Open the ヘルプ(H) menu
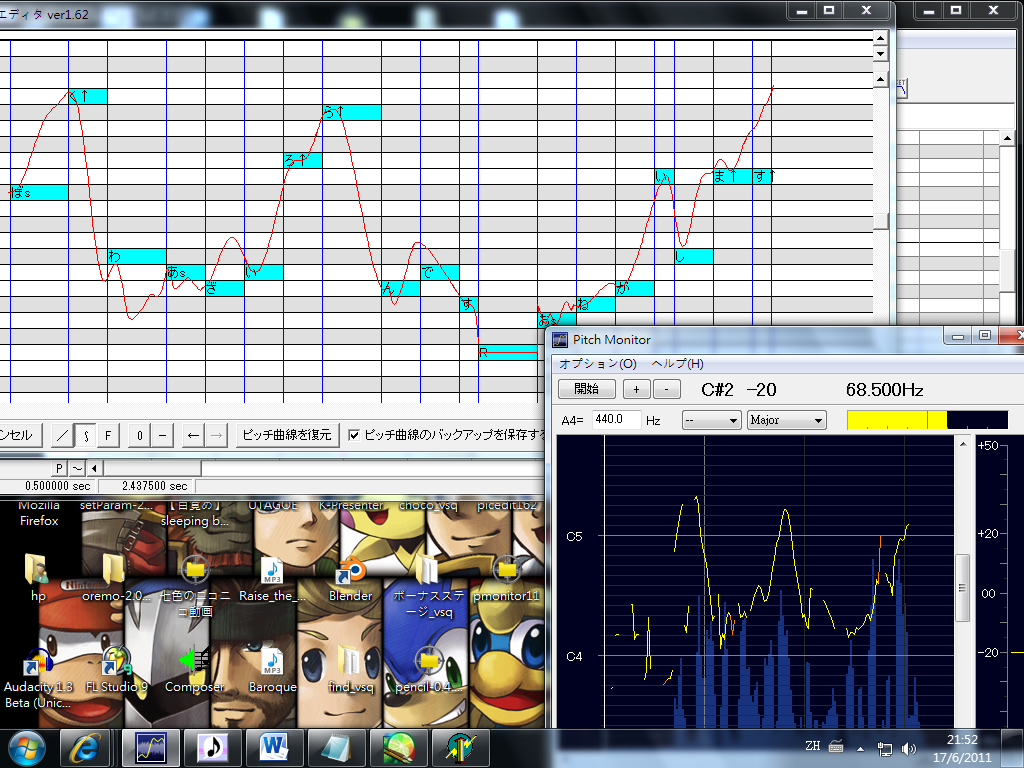This screenshot has width=1024, height=768. pyautogui.click(x=677, y=364)
